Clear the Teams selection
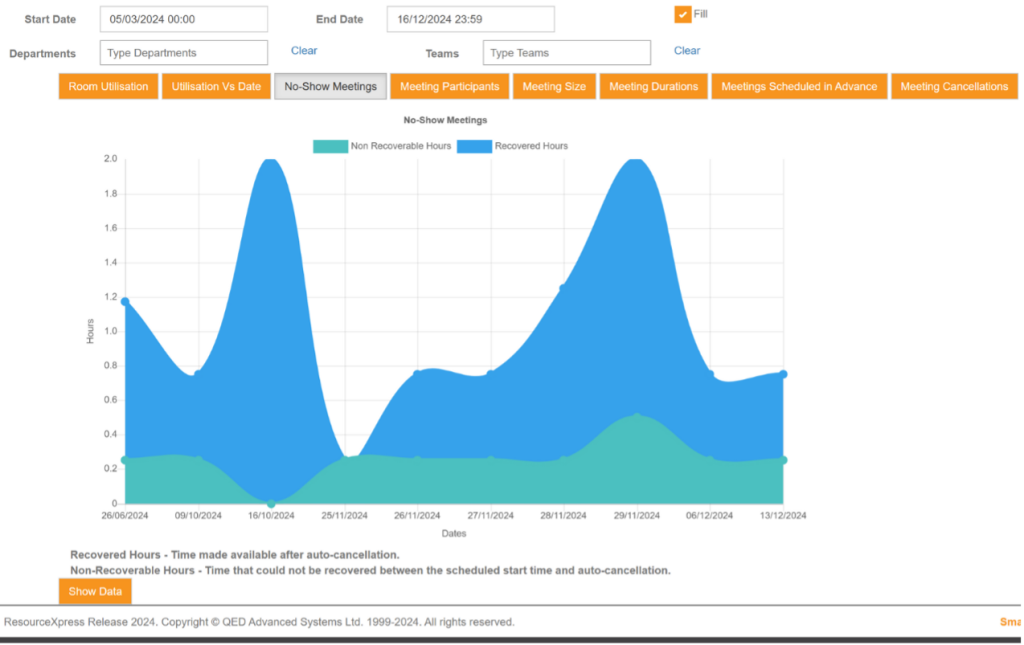 (x=687, y=51)
